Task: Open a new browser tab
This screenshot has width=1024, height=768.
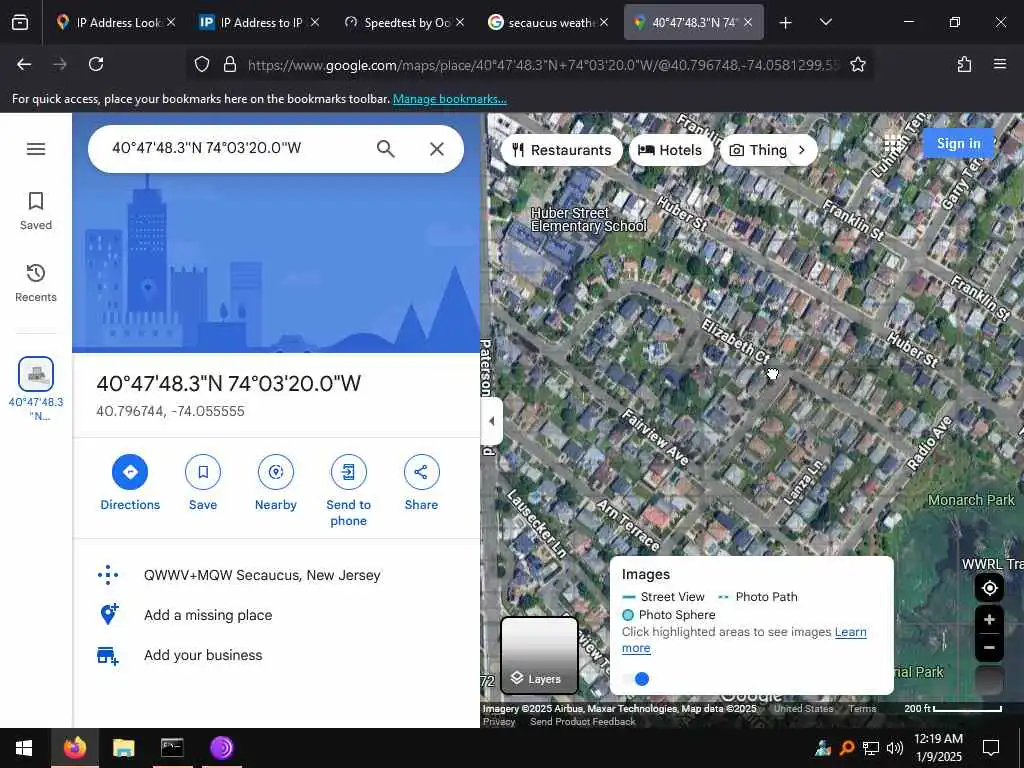Action: click(786, 23)
